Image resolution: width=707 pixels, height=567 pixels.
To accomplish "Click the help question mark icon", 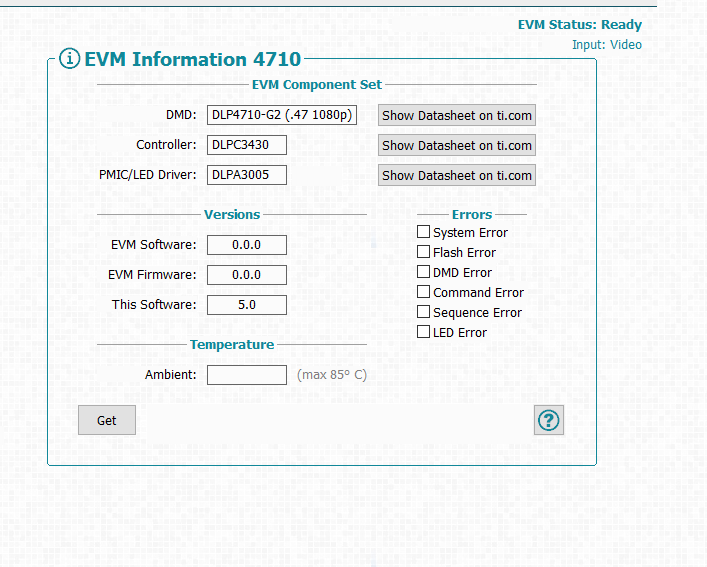I will pos(548,420).
